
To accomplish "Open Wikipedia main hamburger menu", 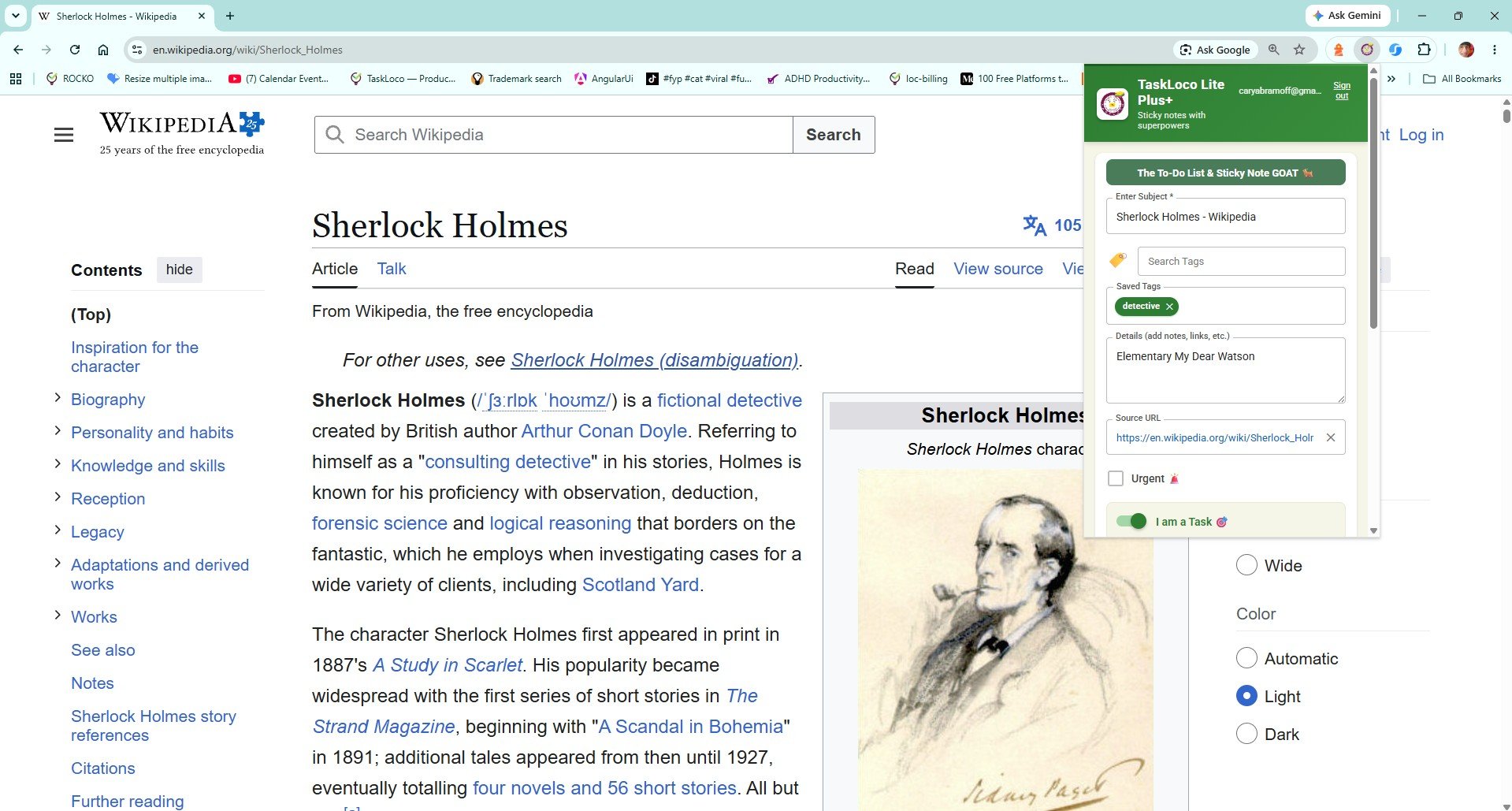I will pos(64,135).
